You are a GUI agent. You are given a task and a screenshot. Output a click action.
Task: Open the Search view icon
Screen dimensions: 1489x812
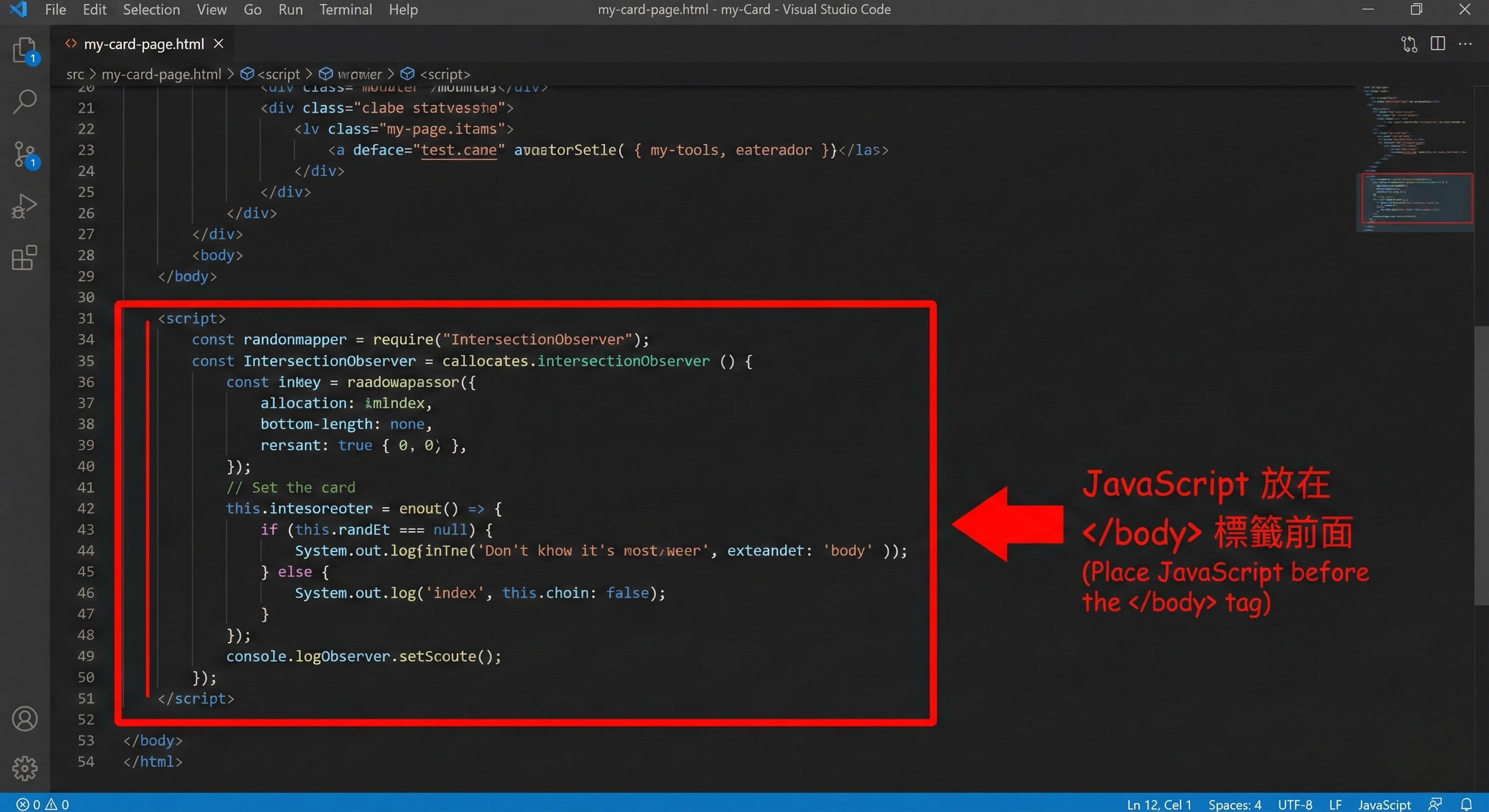[24, 101]
